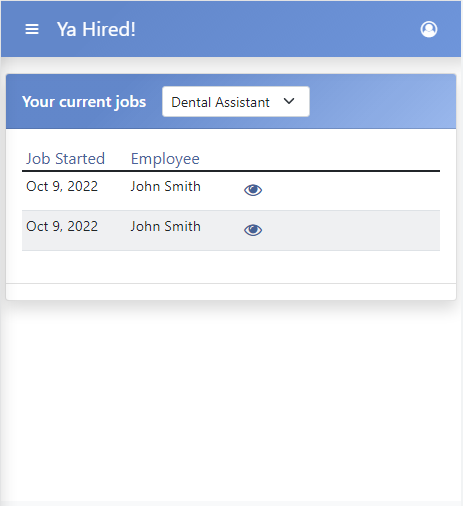Select the shaded table row's empty area

[x=350, y=230]
